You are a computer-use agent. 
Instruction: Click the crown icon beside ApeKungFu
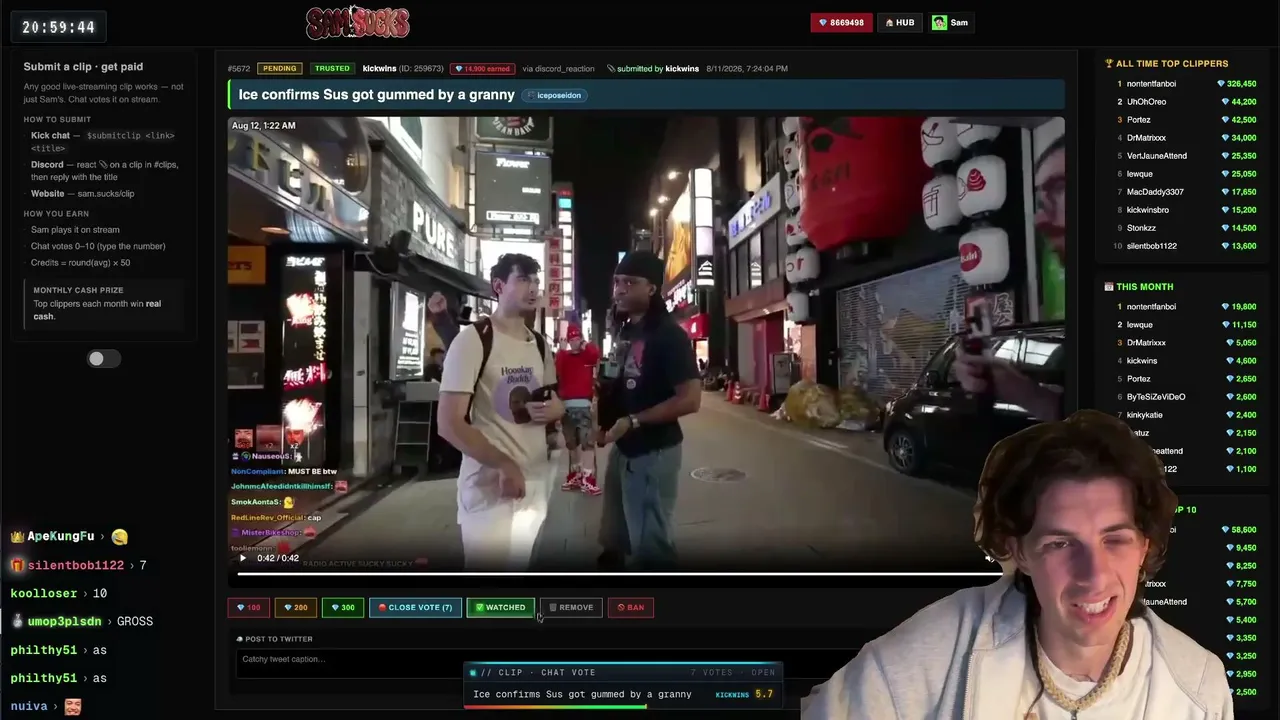point(17,537)
